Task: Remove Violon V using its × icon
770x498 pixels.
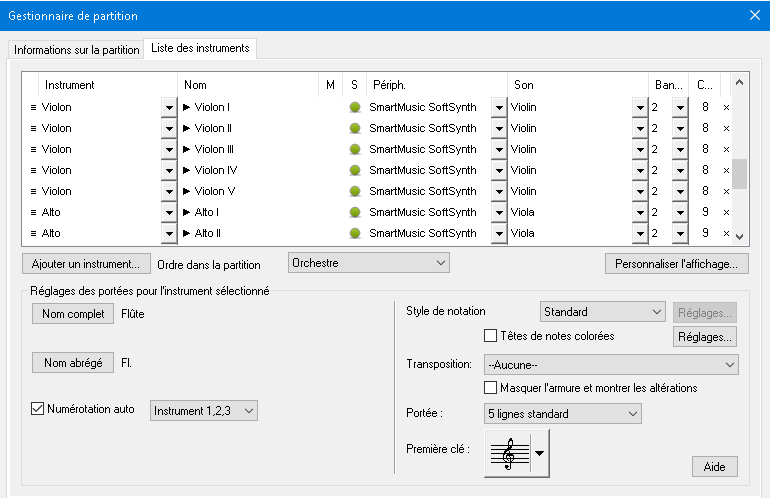Action: [726, 191]
